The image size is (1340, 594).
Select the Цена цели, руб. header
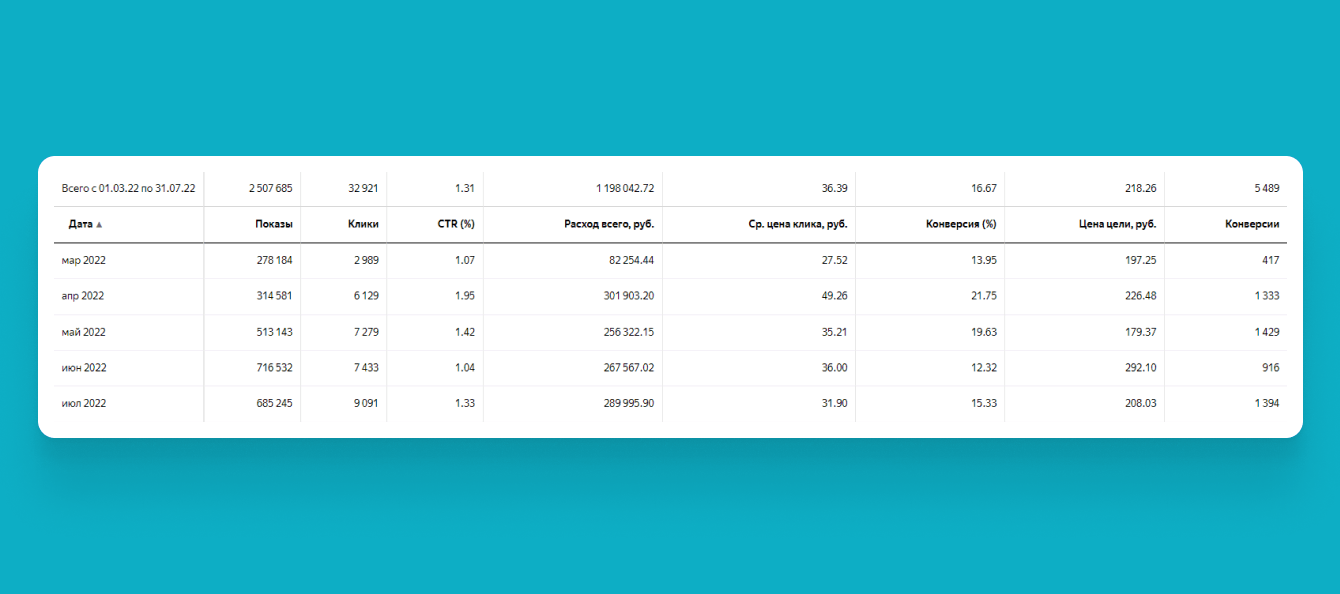(x=1117, y=224)
